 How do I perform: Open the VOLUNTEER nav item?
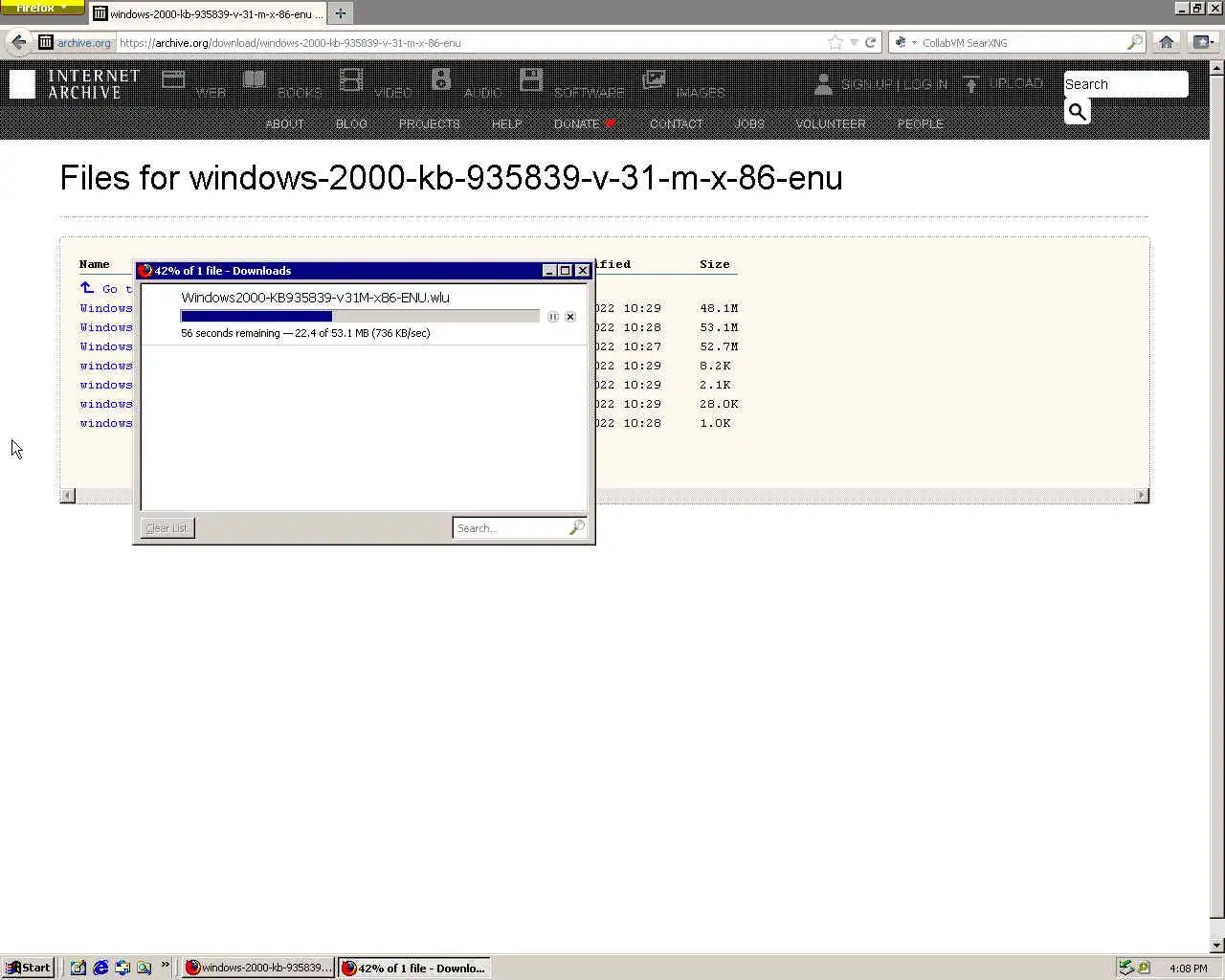(831, 124)
